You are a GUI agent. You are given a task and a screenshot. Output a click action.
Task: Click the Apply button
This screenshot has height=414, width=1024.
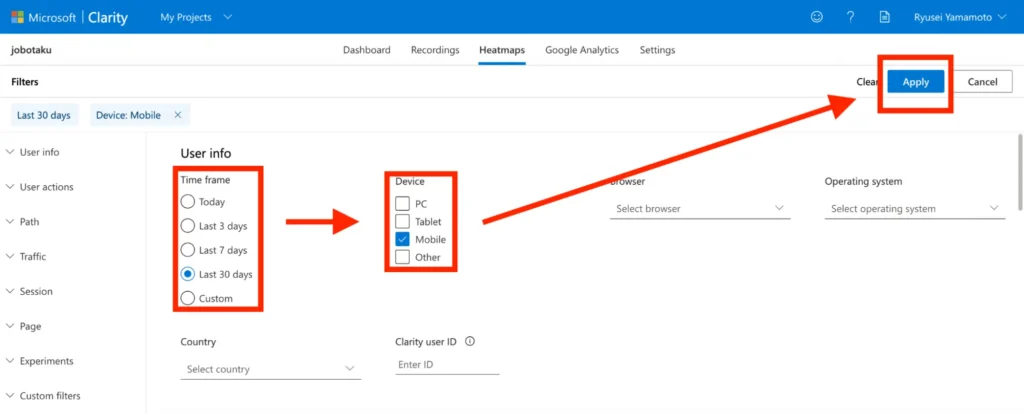click(916, 82)
